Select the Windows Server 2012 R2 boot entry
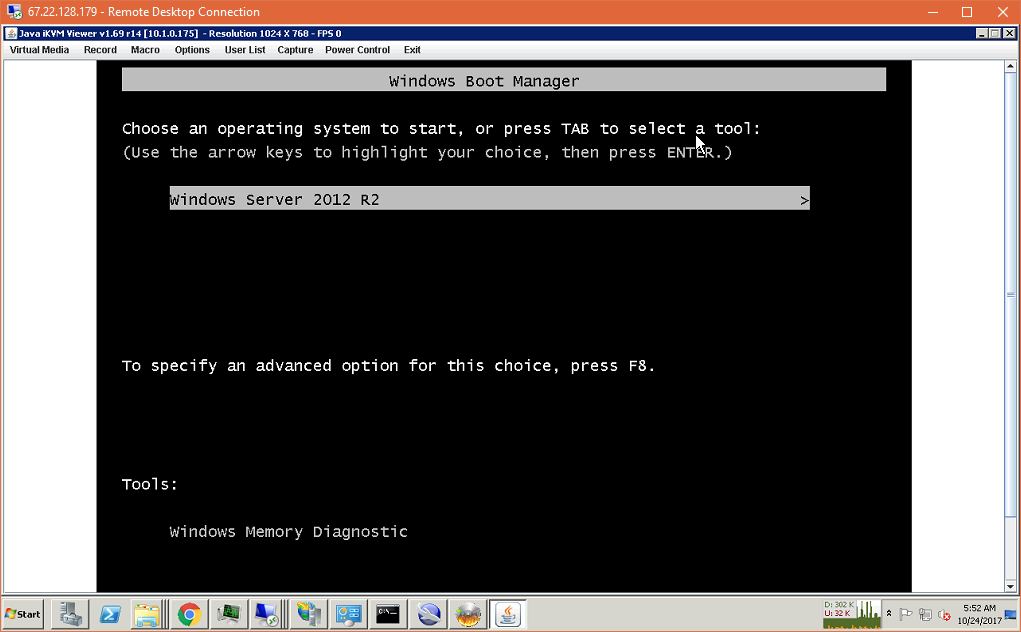 point(490,199)
